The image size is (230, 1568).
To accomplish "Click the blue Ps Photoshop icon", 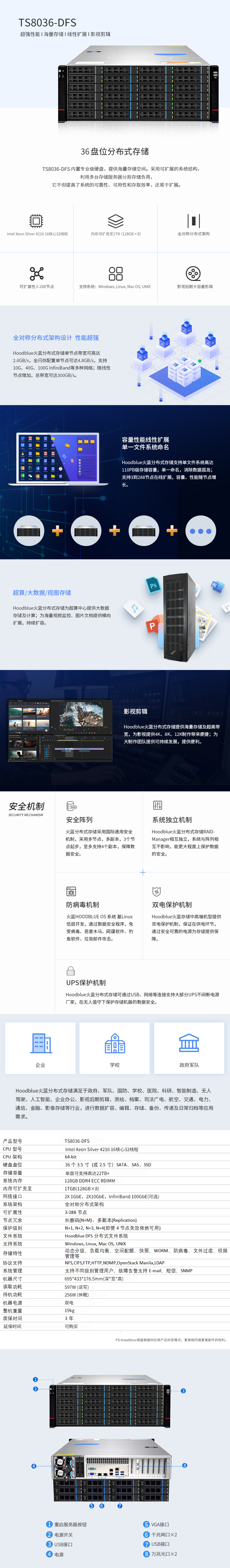I will pos(153,585).
